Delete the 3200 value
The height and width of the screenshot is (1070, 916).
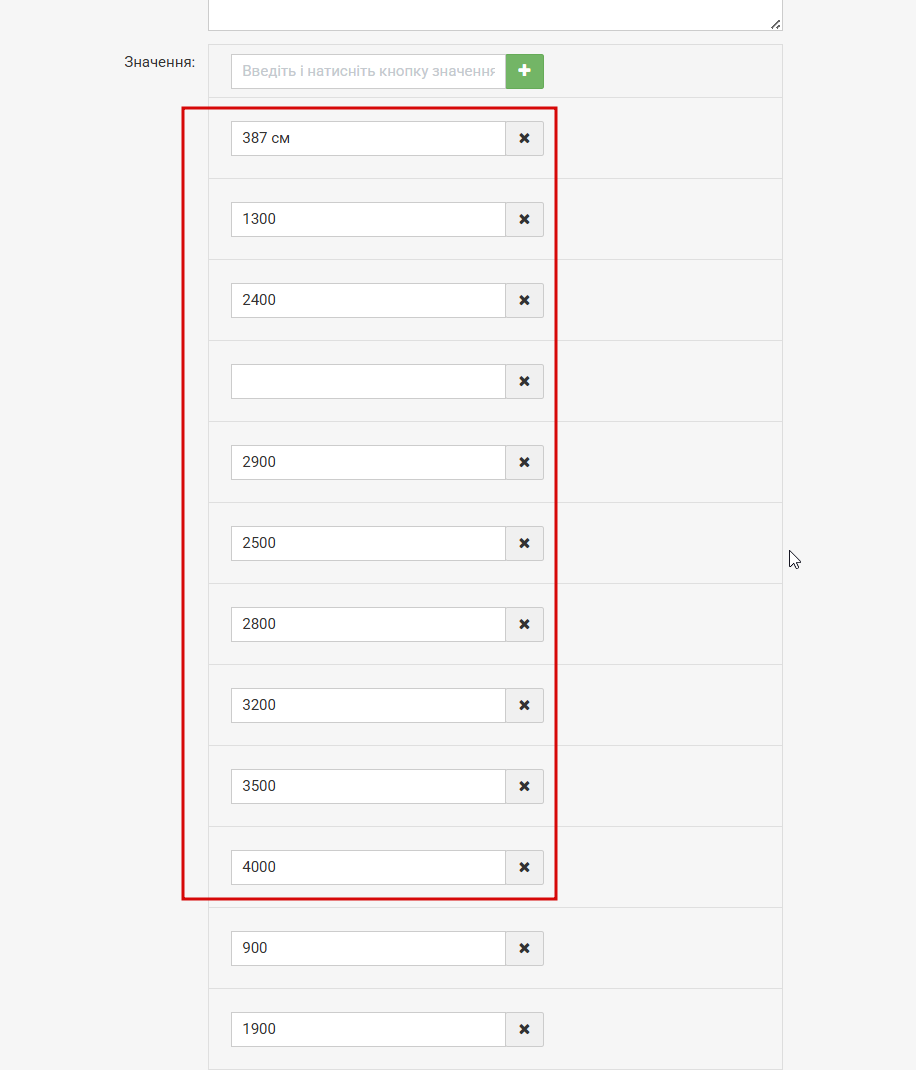(x=524, y=706)
